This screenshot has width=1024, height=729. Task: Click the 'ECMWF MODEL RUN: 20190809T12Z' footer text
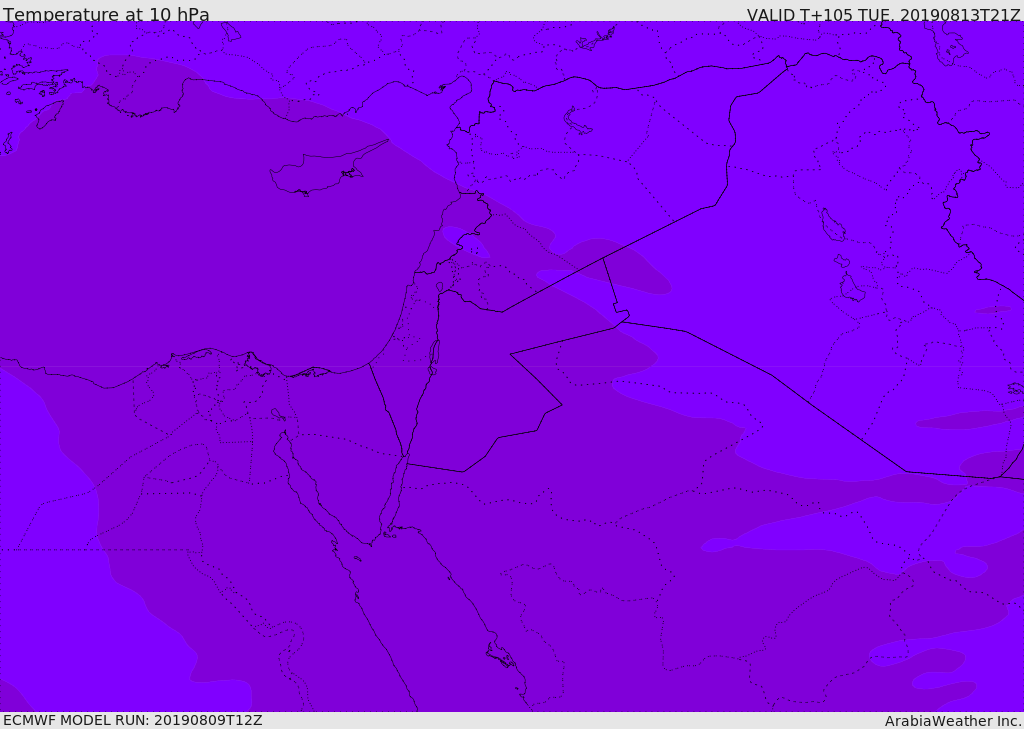click(133, 720)
